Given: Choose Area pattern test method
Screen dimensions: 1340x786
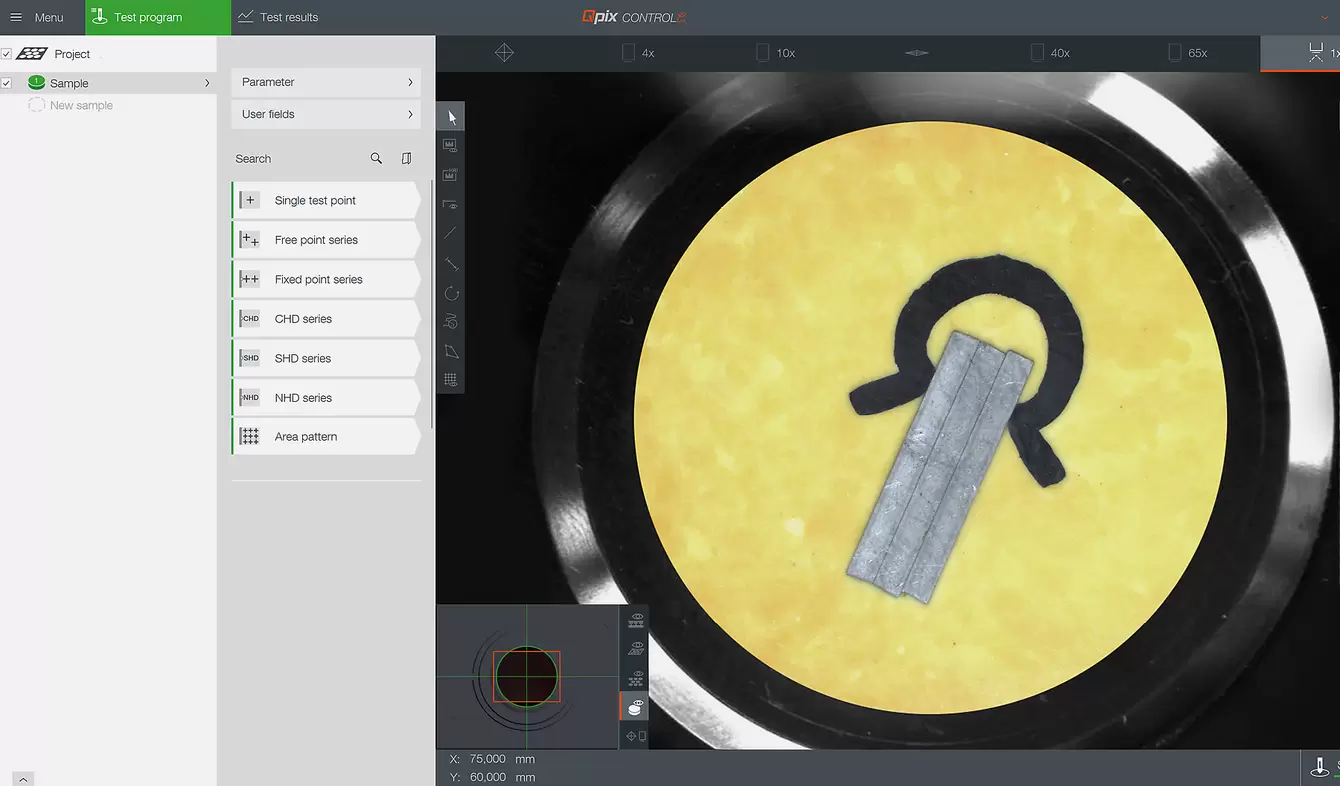Looking at the screenshot, I should 326,437.
